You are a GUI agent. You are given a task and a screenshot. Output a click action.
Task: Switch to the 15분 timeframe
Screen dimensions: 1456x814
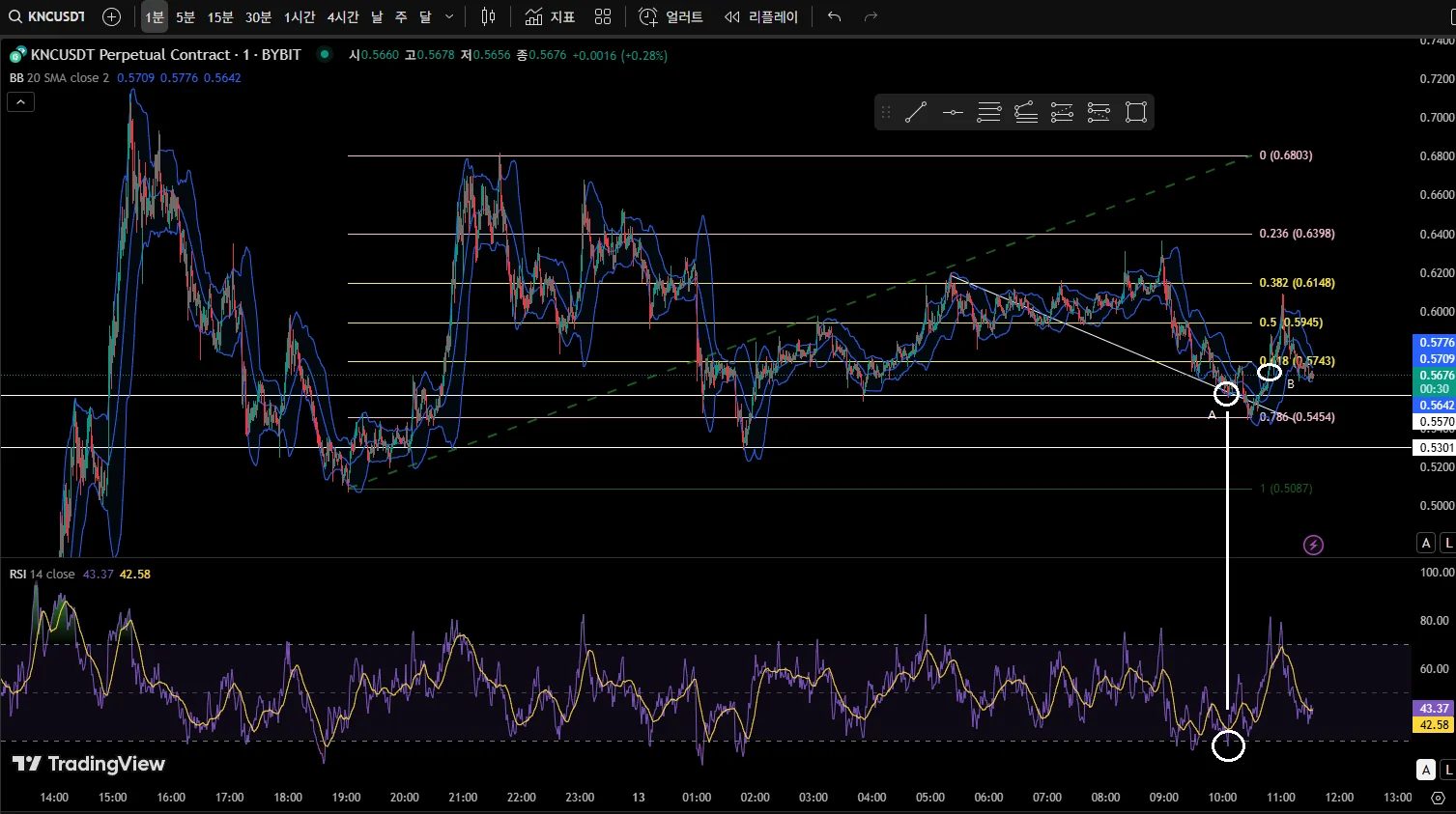coord(220,16)
